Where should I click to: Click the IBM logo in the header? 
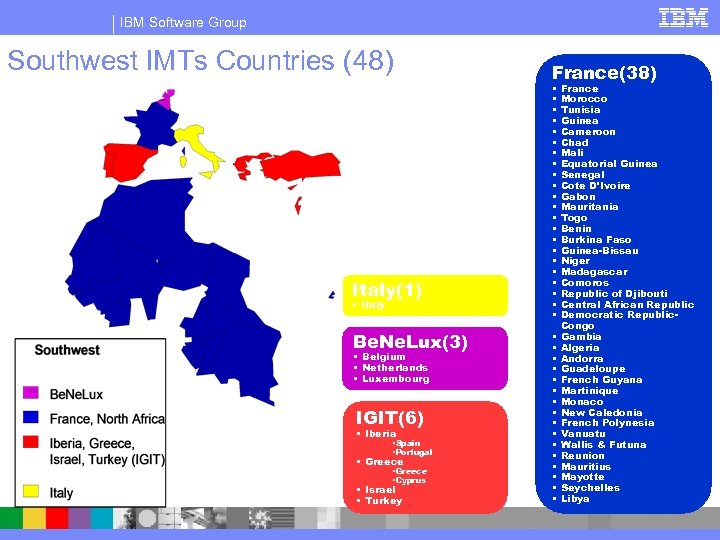[x=683, y=18]
